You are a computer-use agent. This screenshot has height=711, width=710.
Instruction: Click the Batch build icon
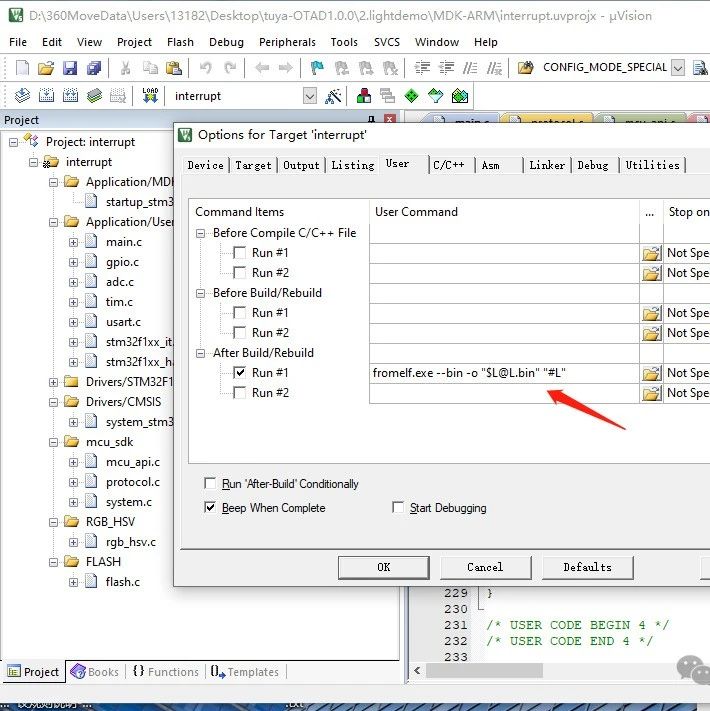point(94,96)
